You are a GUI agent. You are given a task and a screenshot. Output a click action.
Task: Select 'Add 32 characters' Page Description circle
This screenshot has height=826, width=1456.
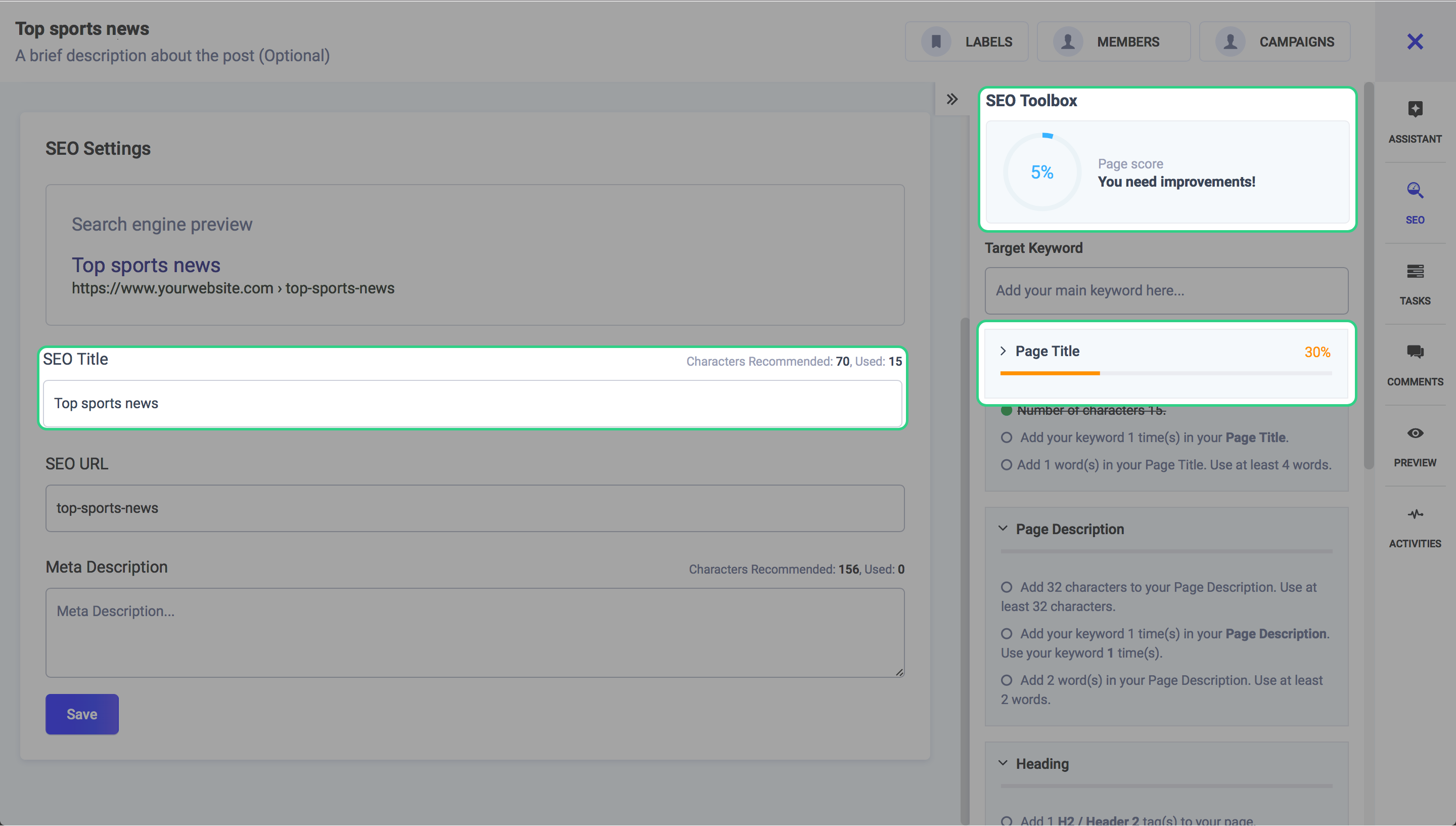point(1007,587)
